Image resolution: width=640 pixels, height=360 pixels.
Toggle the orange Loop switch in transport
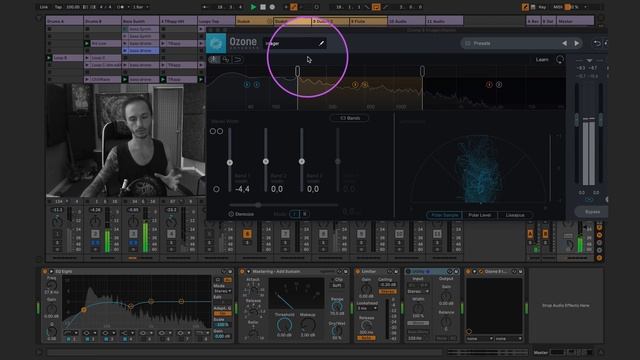pyautogui.click(x=376, y=7)
